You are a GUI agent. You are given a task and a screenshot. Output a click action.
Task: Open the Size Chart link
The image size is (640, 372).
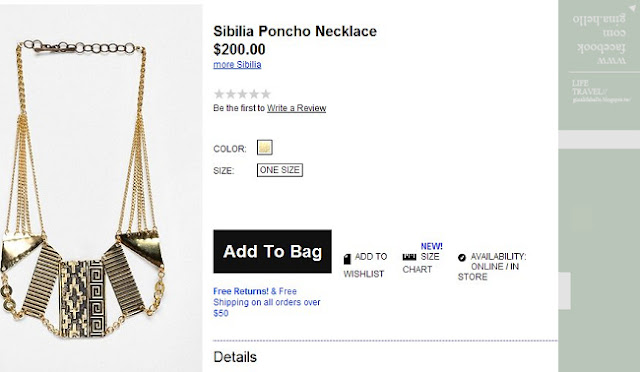[421, 263]
